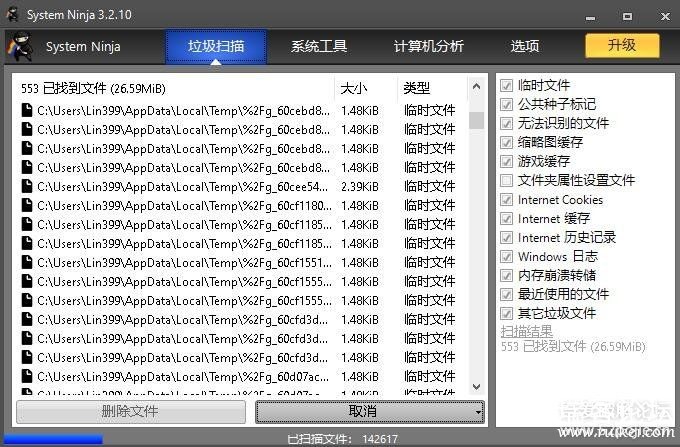Click the file list scroll-down arrow

pyautogui.click(x=476, y=386)
